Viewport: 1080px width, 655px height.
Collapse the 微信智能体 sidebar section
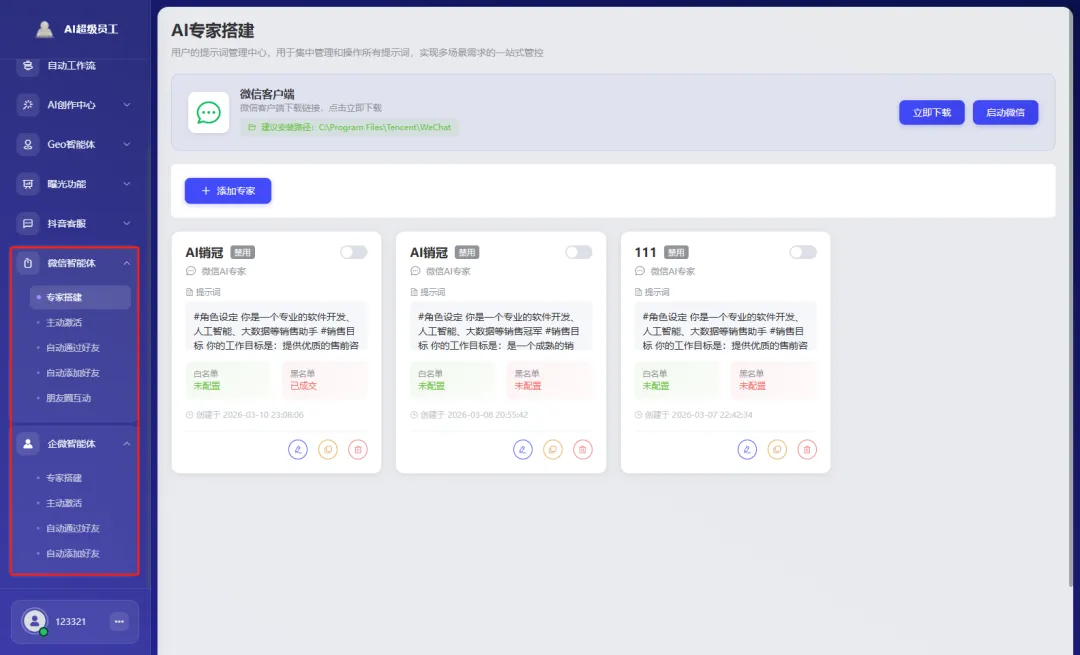tap(127, 263)
